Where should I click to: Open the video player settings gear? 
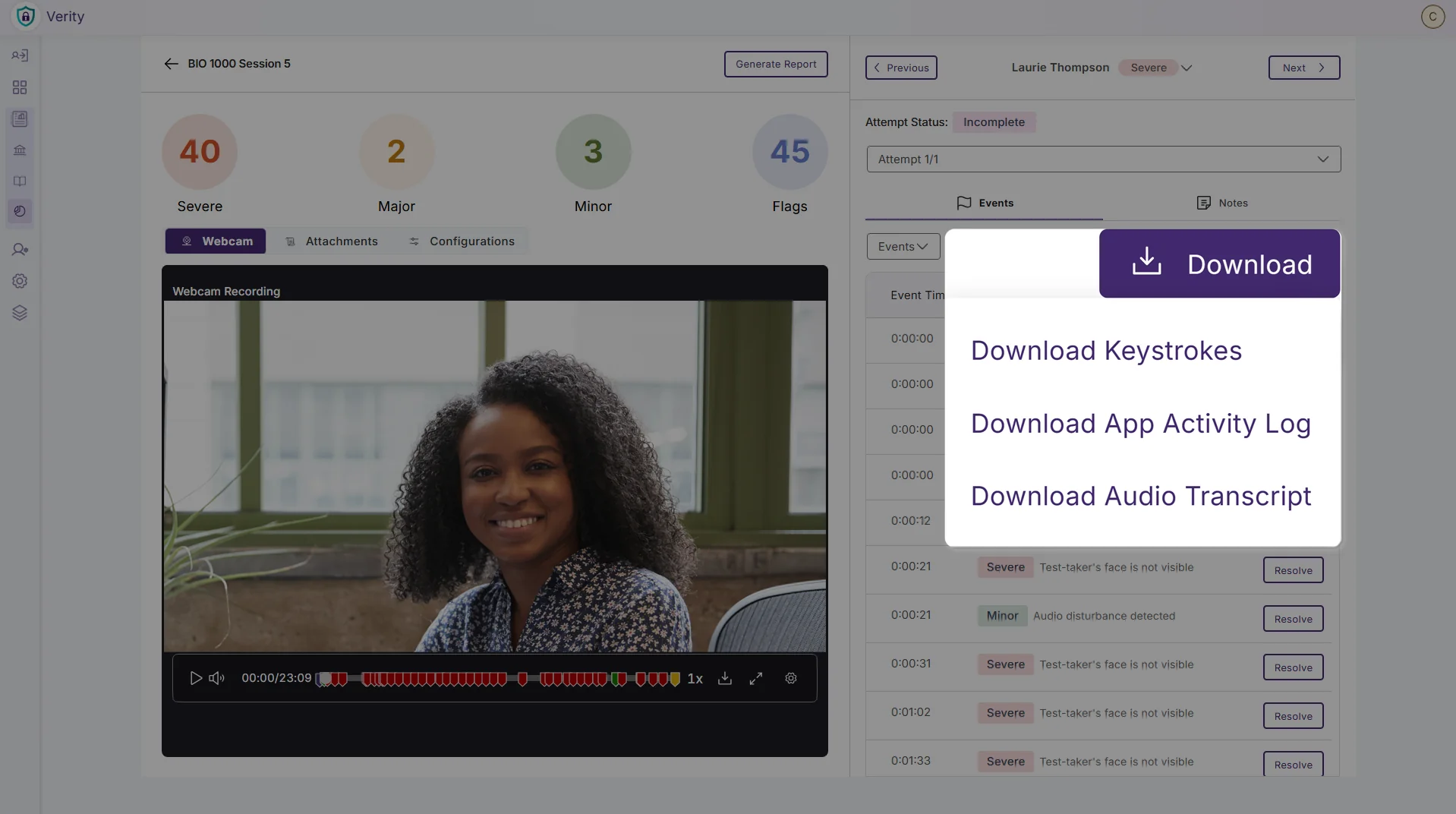click(x=791, y=678)
